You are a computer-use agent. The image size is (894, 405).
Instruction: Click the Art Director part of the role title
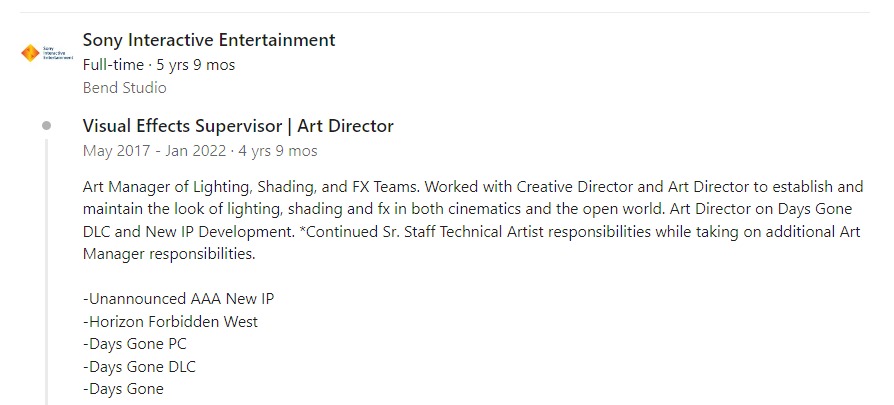pos(345,125)
